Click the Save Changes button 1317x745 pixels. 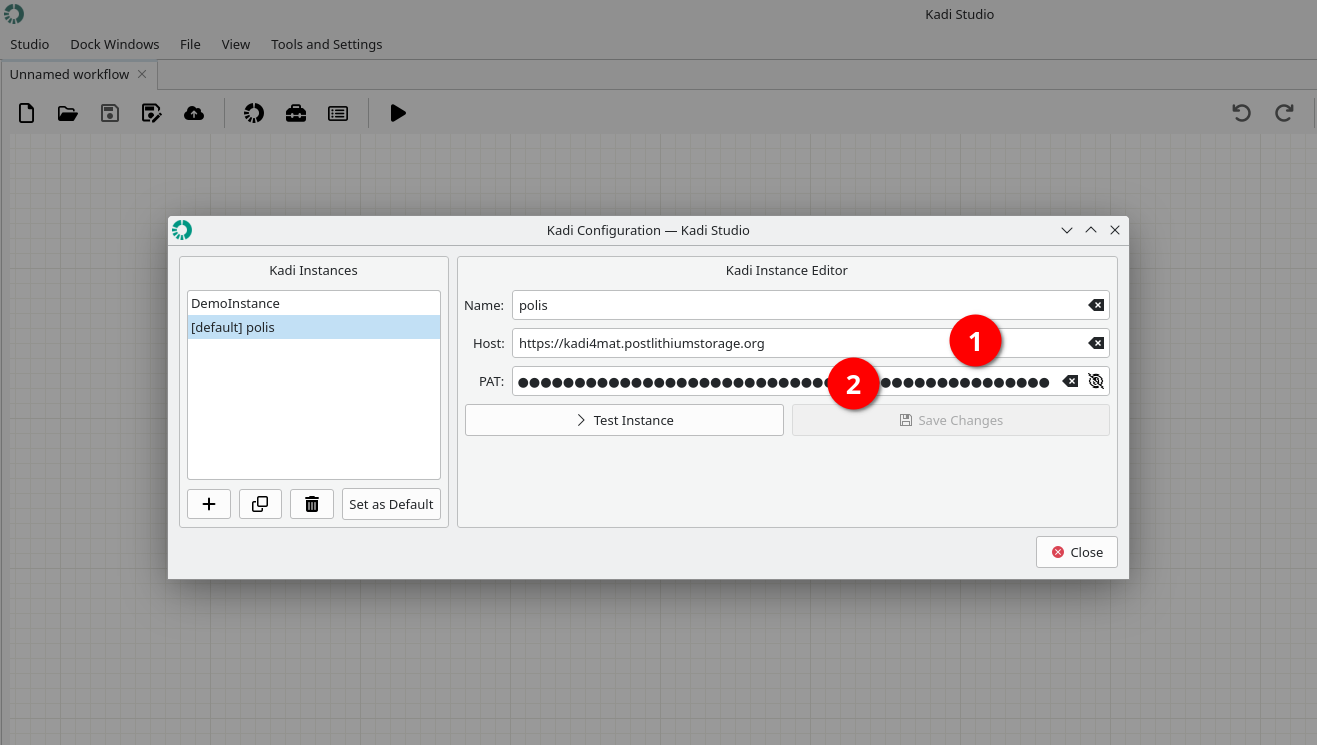click(951, 420)
